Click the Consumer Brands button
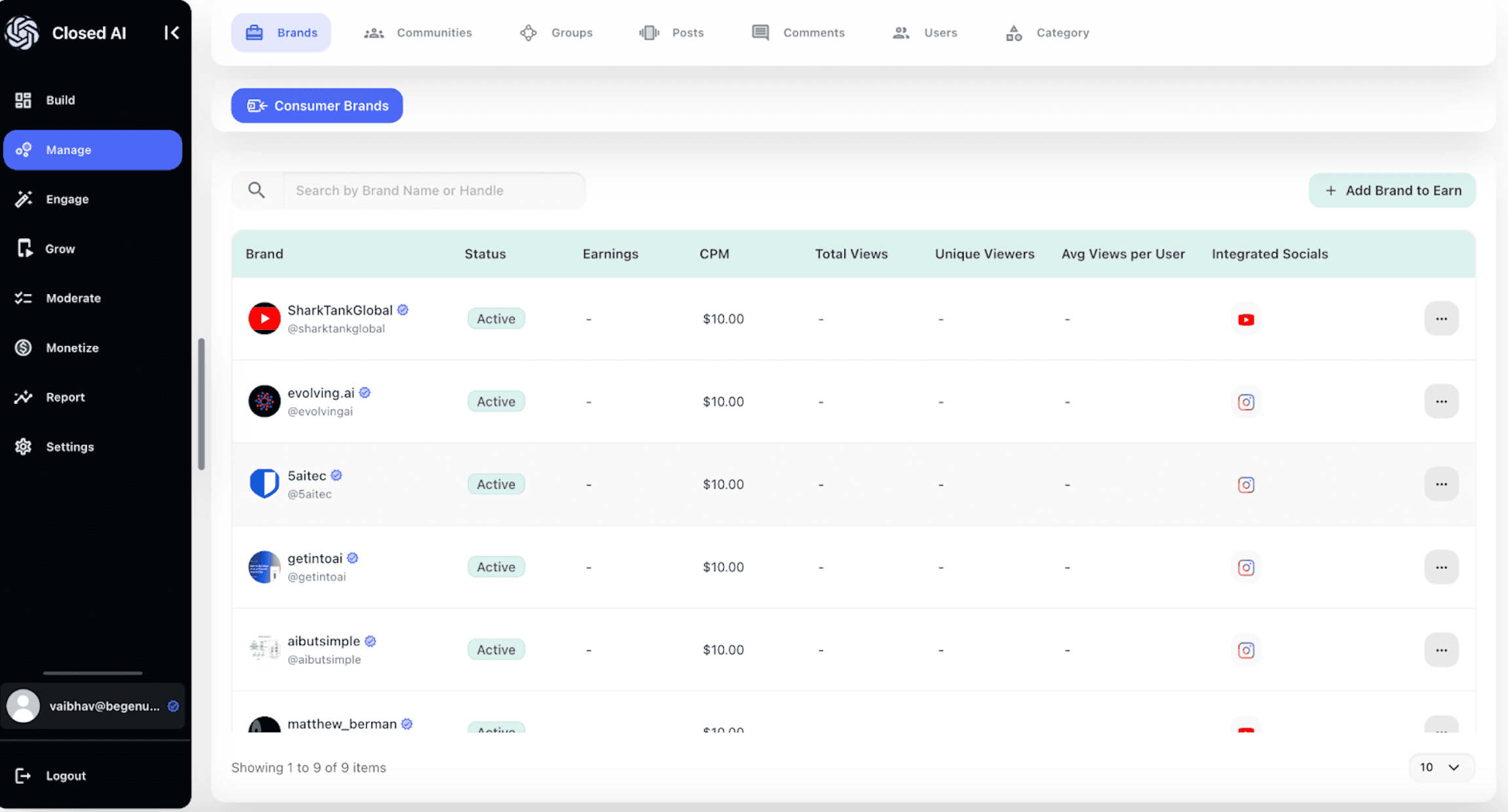The width and height of the screenshot is (1508, 812). [x=317, y=106]
